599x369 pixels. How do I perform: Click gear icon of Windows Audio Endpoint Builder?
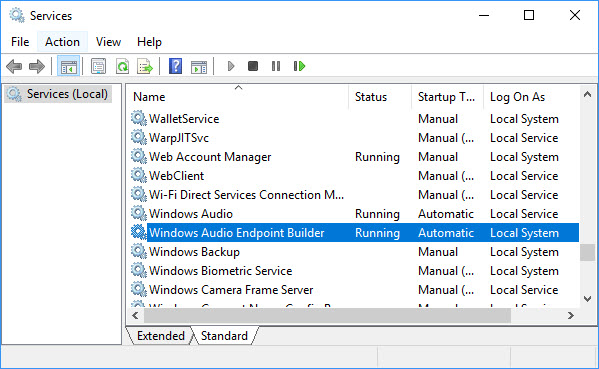pos(139,232)
